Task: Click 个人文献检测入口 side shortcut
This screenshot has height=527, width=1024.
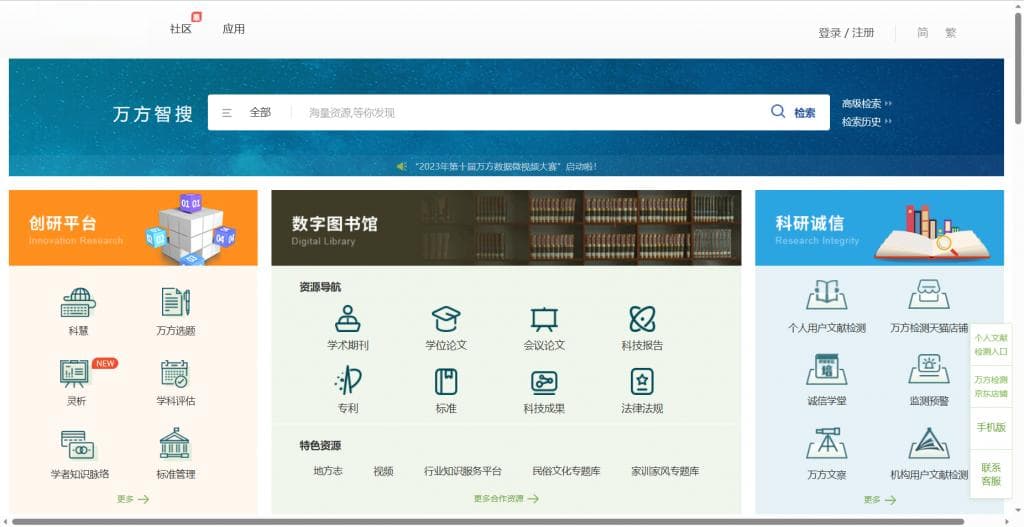Action: (x=991, y=345)
